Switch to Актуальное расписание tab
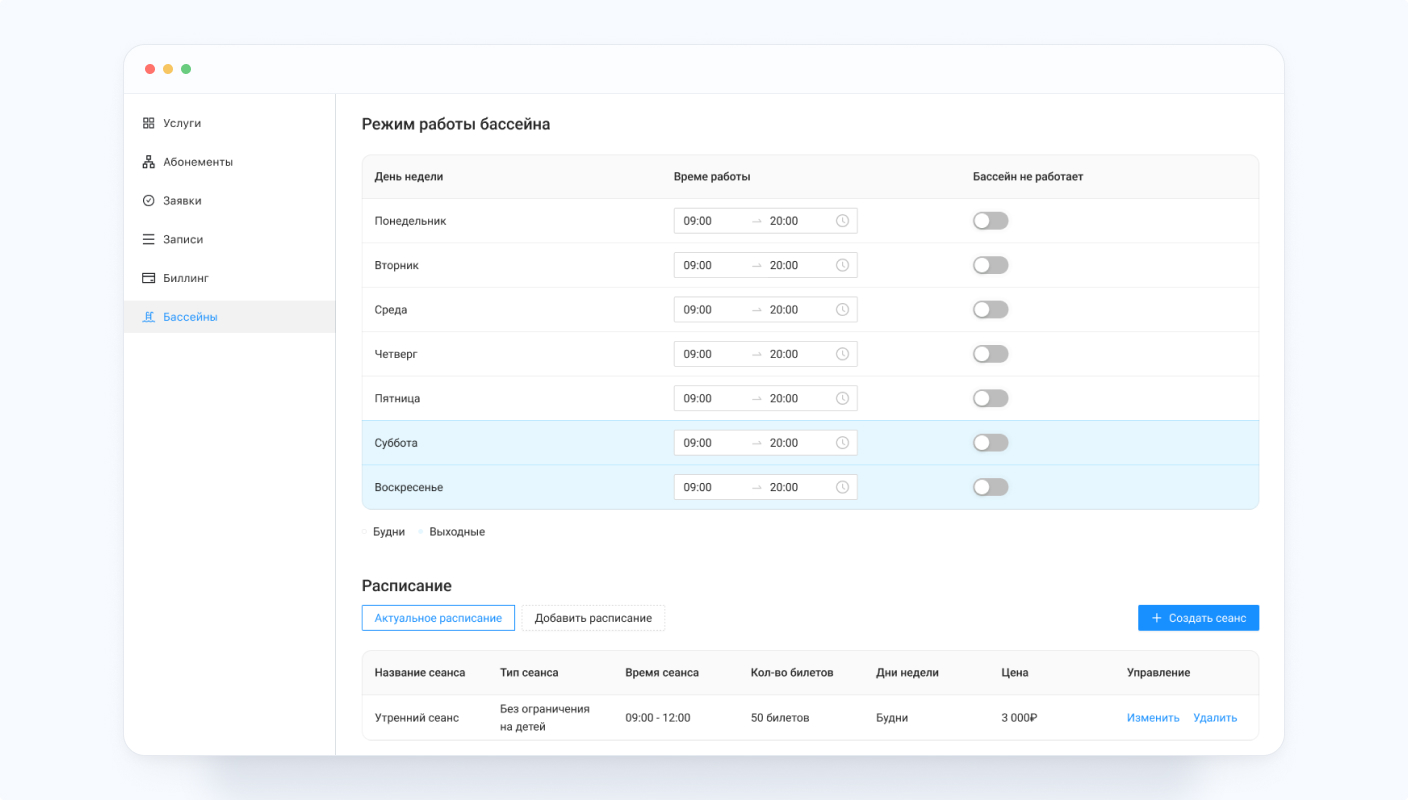 pyautogui.click(x=438, y=618)
